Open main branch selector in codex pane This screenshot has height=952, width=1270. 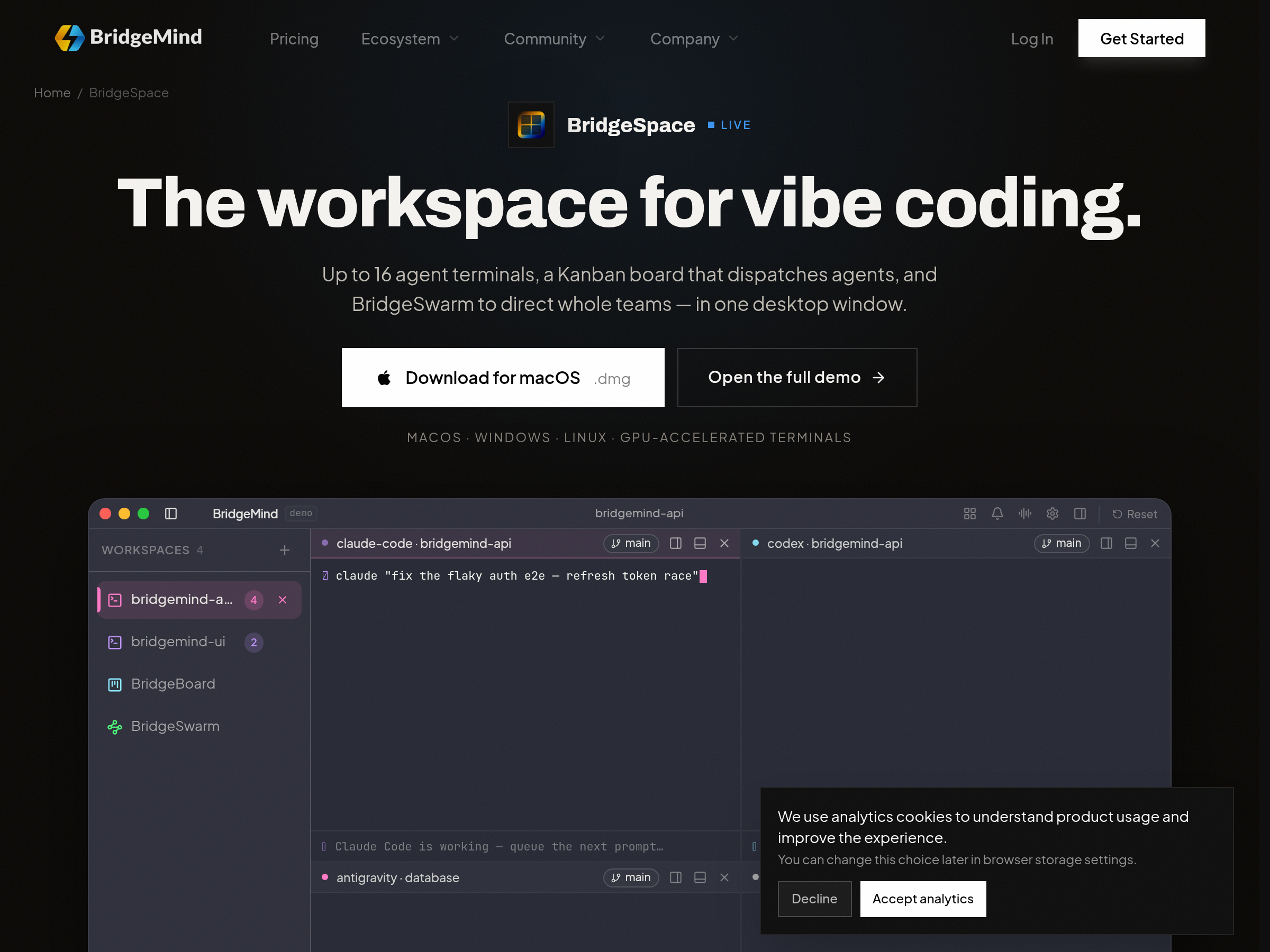(x=1062, y=543)
